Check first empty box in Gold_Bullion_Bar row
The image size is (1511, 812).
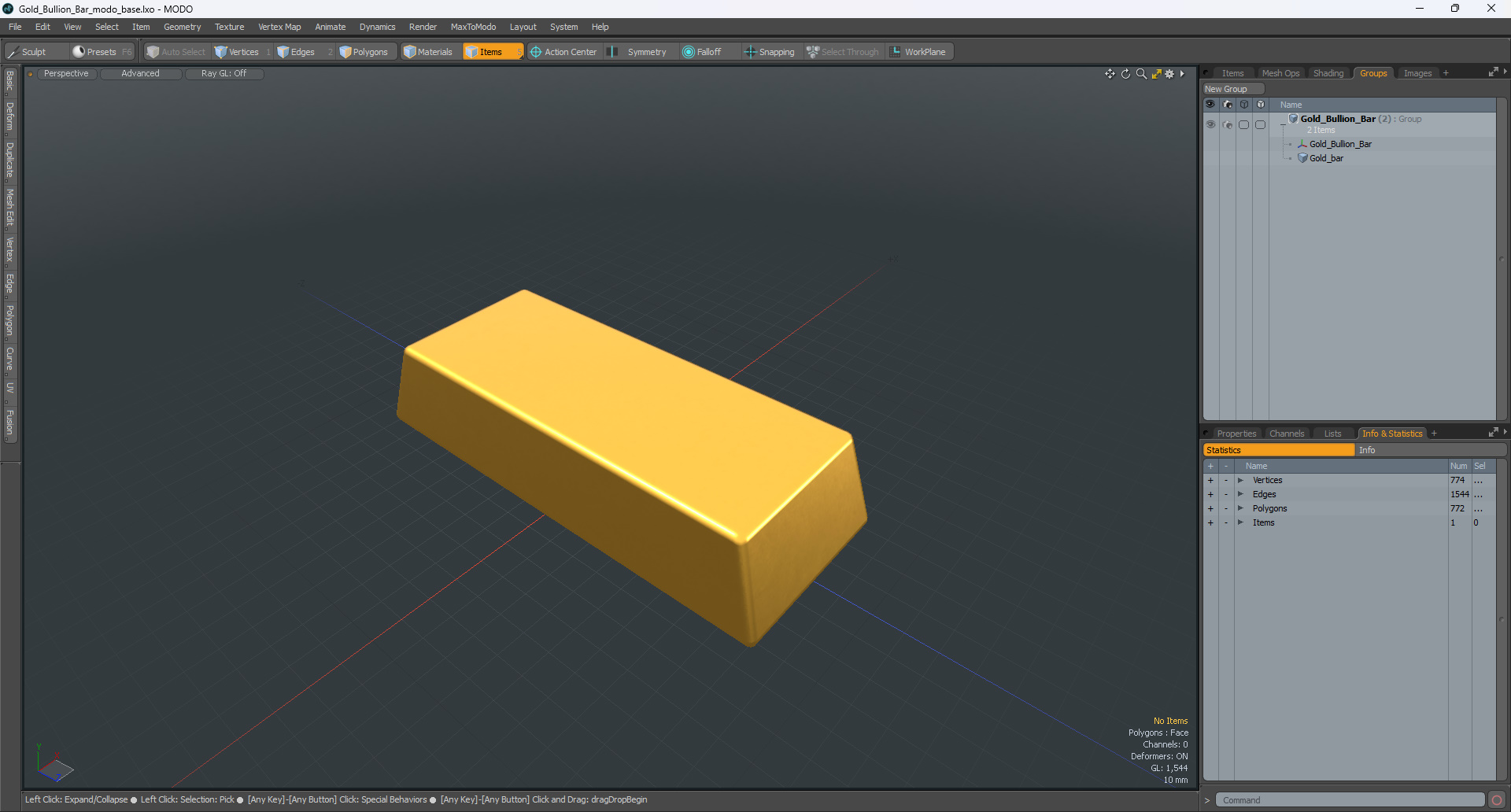tap(1244, 124)
